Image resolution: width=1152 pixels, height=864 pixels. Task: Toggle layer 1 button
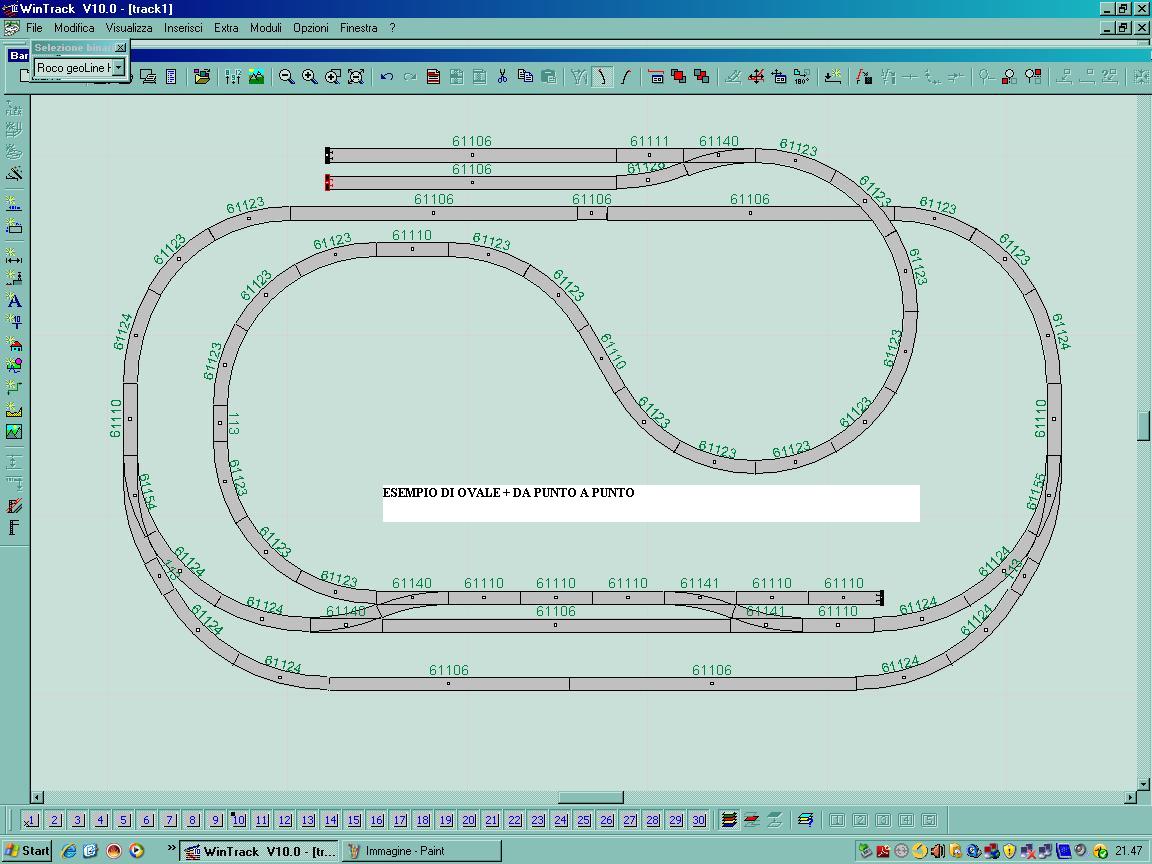[31, 820]
